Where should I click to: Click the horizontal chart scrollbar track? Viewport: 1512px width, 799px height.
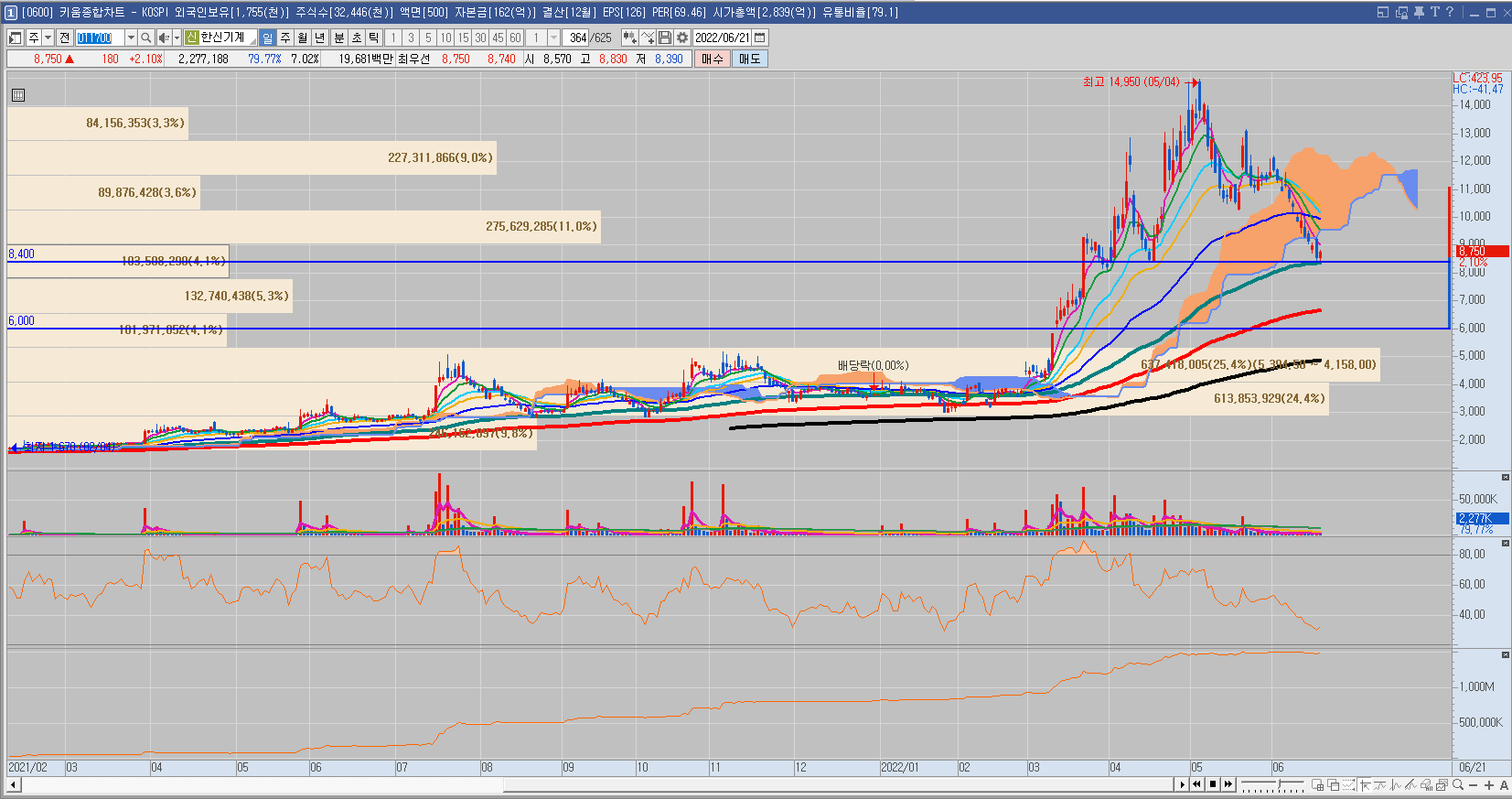(597, 784)
